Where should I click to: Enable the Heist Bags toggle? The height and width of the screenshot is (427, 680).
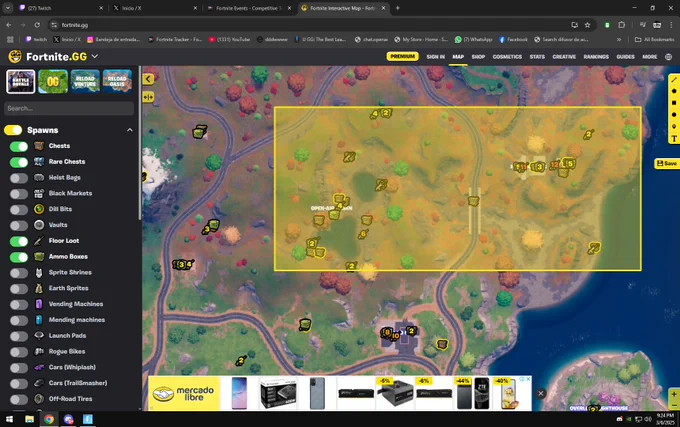pyautogui.click(x=19, y=178)
